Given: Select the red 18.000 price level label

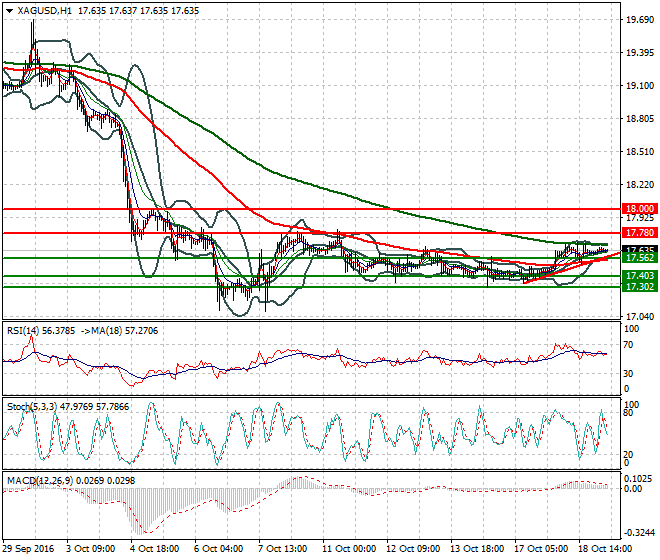Looking at the screenshot, I should (x=640, y=209).
